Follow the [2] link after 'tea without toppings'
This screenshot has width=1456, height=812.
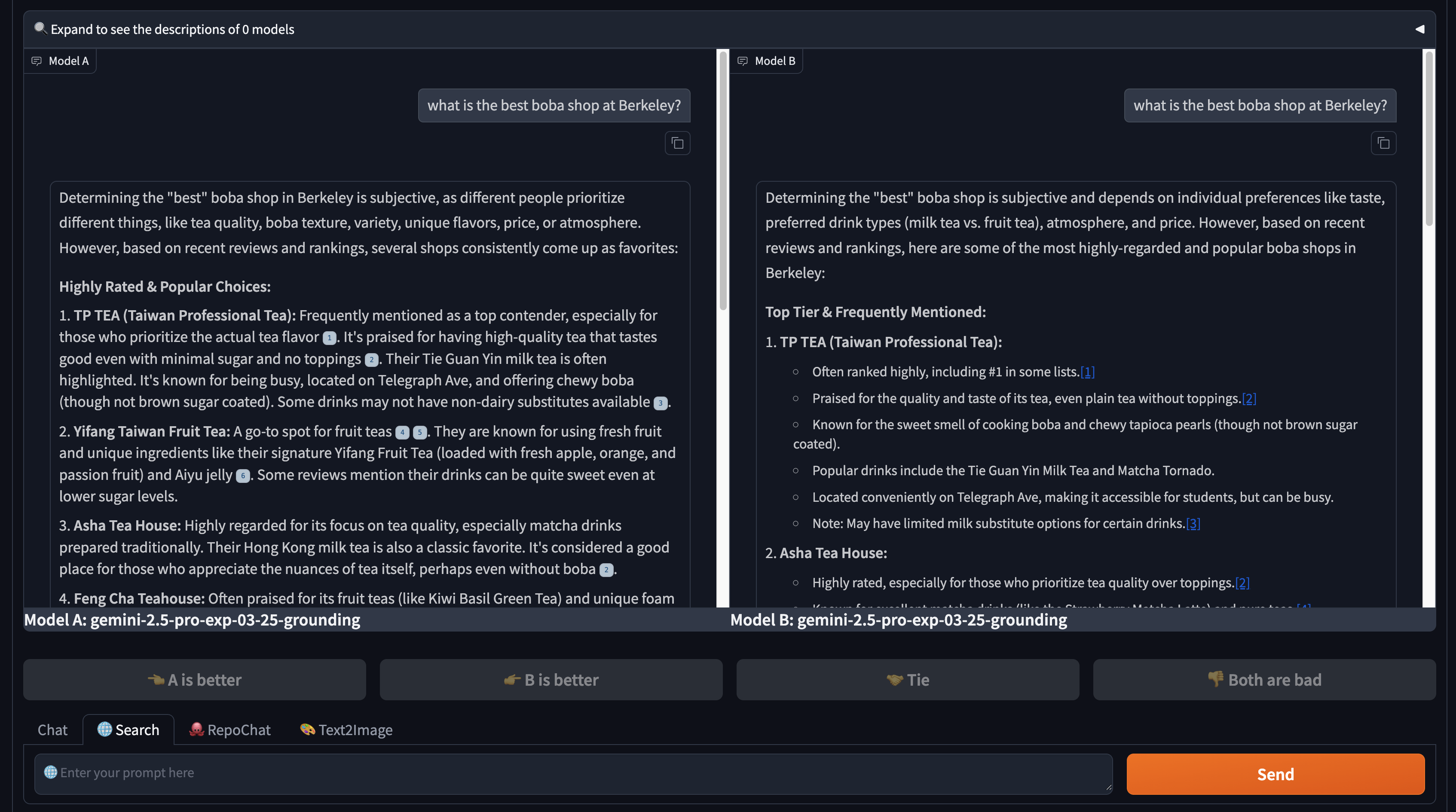click(x=1249, y=398)
